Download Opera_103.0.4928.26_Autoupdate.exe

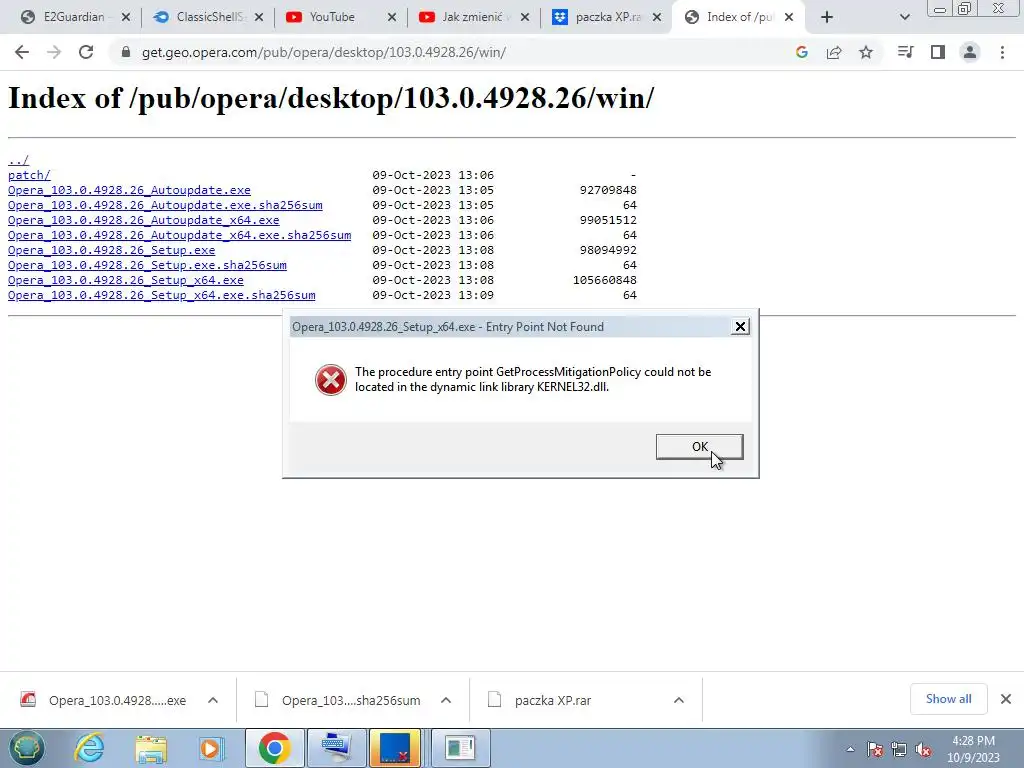129,190
